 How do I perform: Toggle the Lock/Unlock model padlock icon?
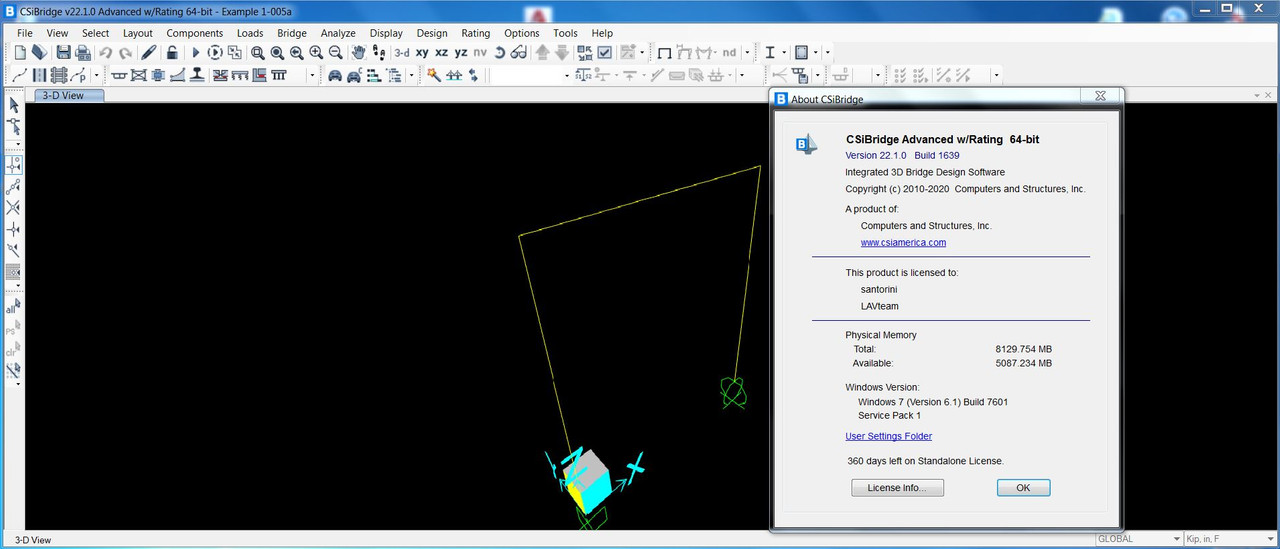point(172,52)
